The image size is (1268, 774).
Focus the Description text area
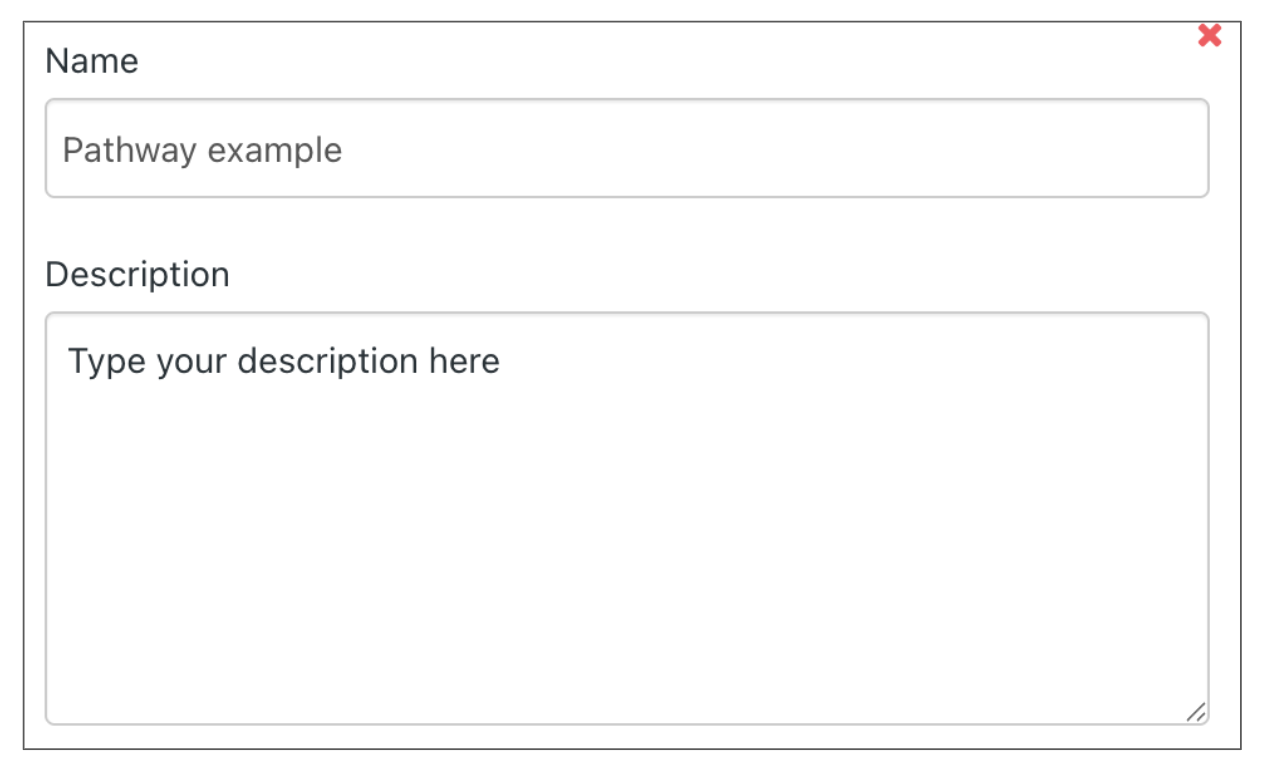coord(626,518)
